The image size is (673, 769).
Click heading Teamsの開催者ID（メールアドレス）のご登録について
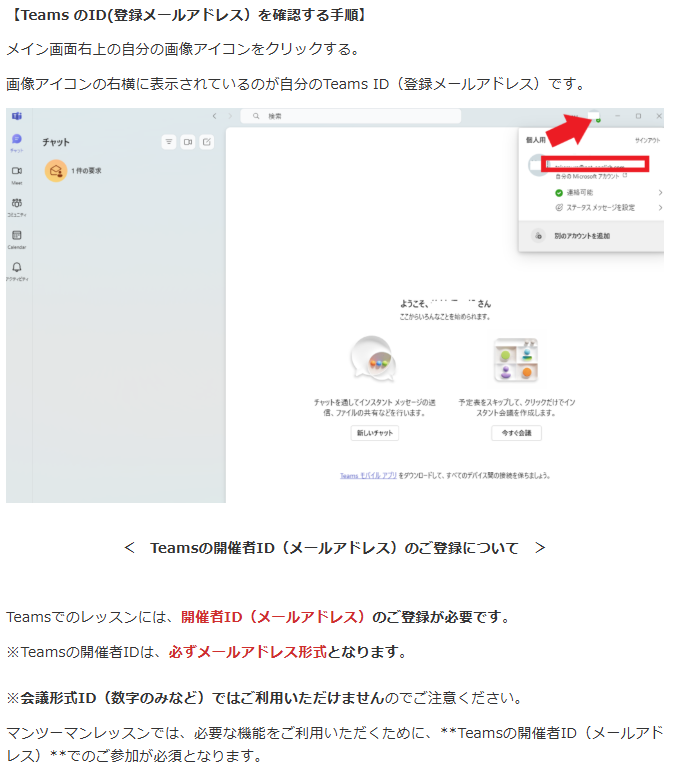pos(335,548)
